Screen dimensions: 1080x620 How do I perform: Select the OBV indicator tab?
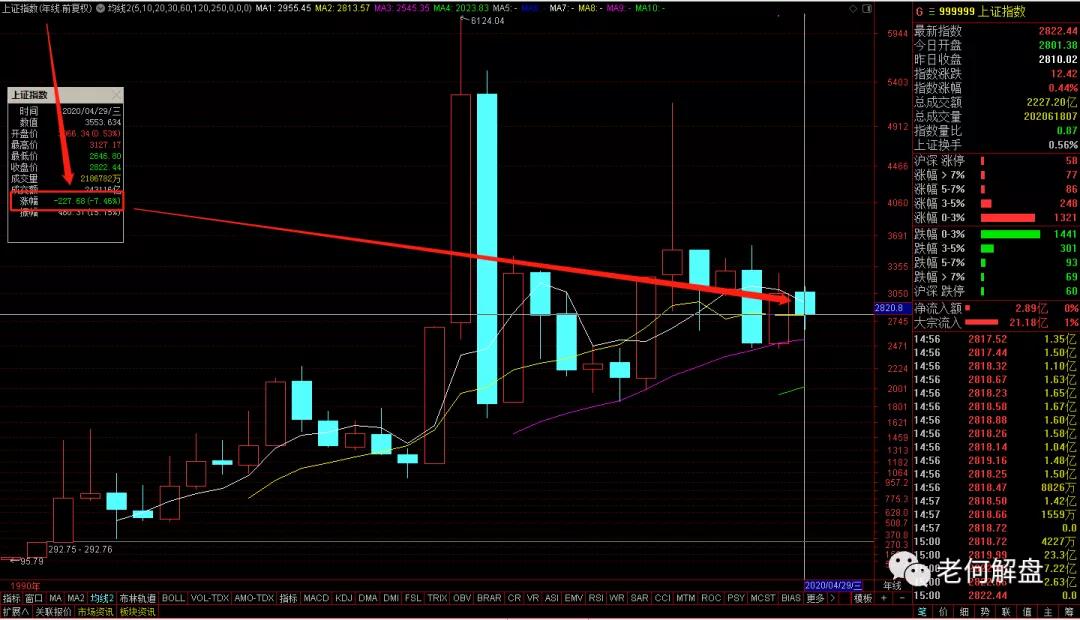pyautogui.click(x=462, y=598)
